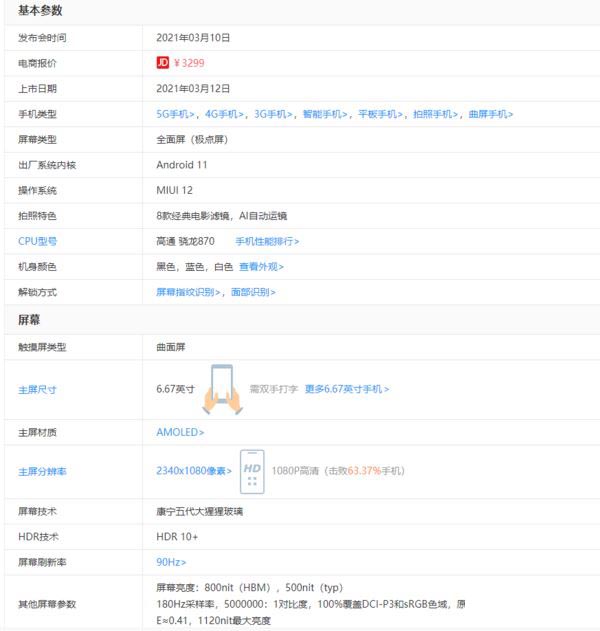The width and height of the screenshot is (600, 631).
Task: Click the 180Hz采样率 parameters line
Action: [311, 604]
